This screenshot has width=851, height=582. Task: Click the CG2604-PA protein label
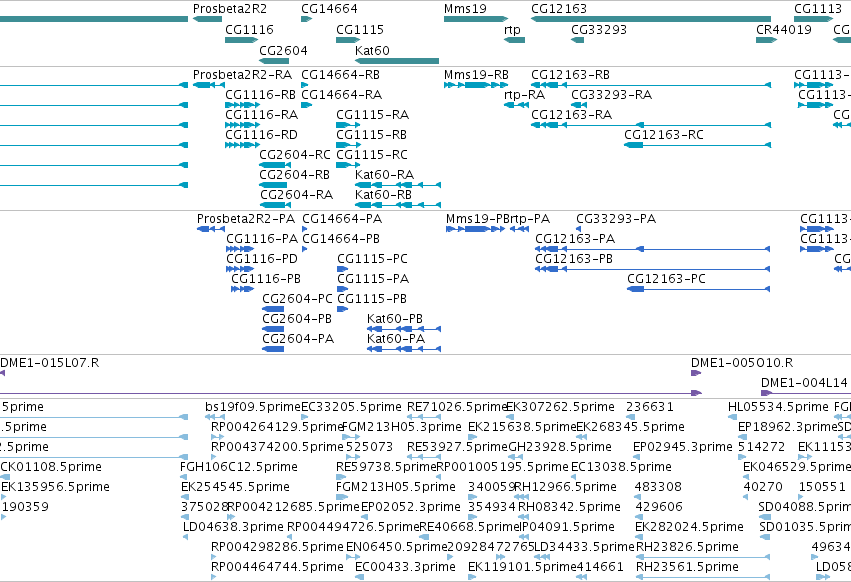pyautogui.click(x=298, y=339)
